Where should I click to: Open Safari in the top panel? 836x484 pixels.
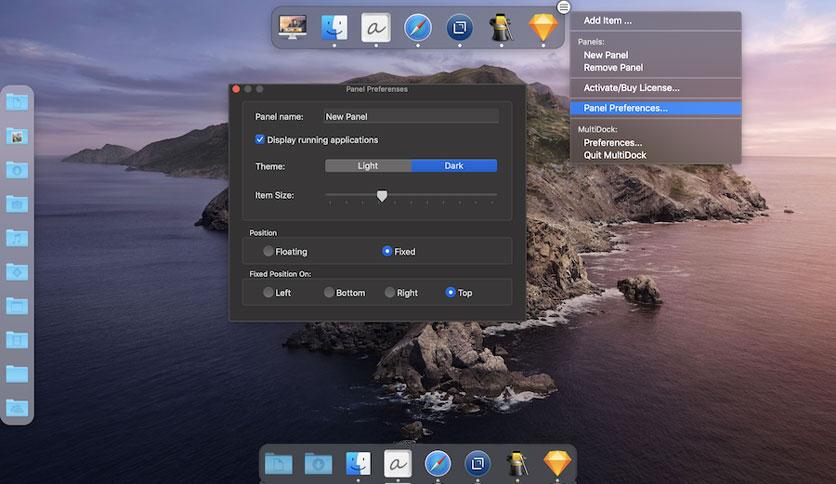point(417,27)
